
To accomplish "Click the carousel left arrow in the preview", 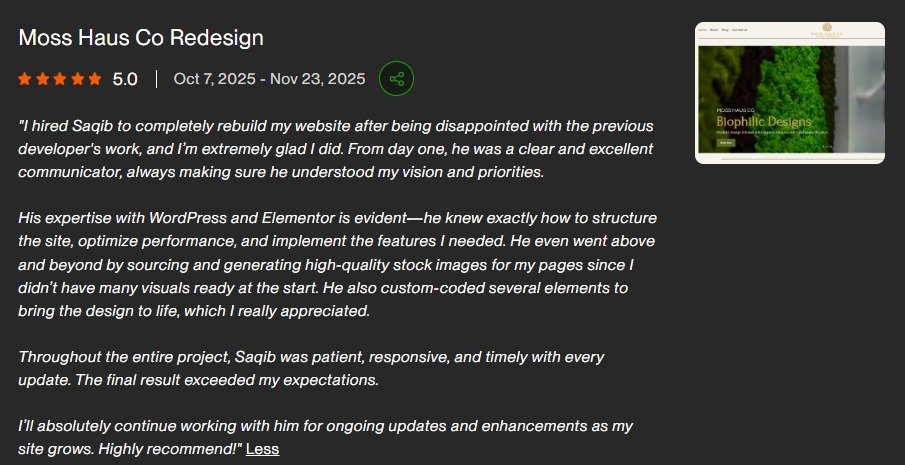I will click(703, 100).
